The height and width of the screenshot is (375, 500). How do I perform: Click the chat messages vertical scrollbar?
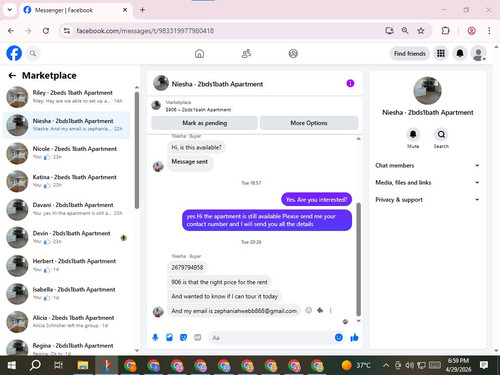tap(359, 259)
